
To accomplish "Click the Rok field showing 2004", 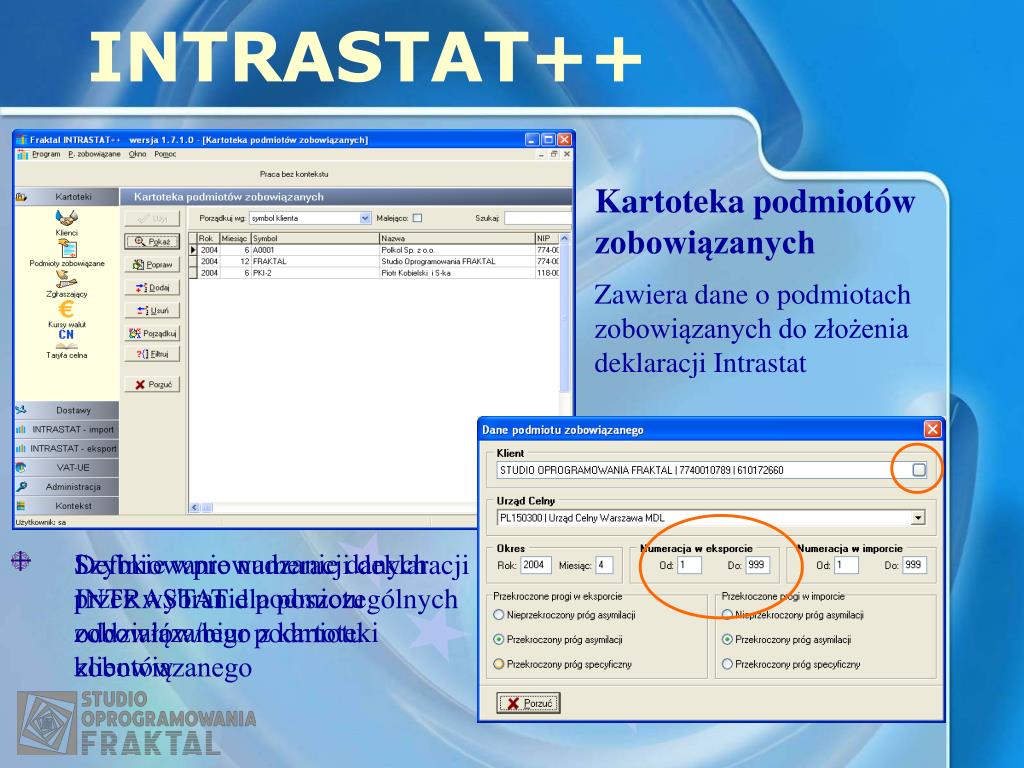I will (x=536, y=565).
